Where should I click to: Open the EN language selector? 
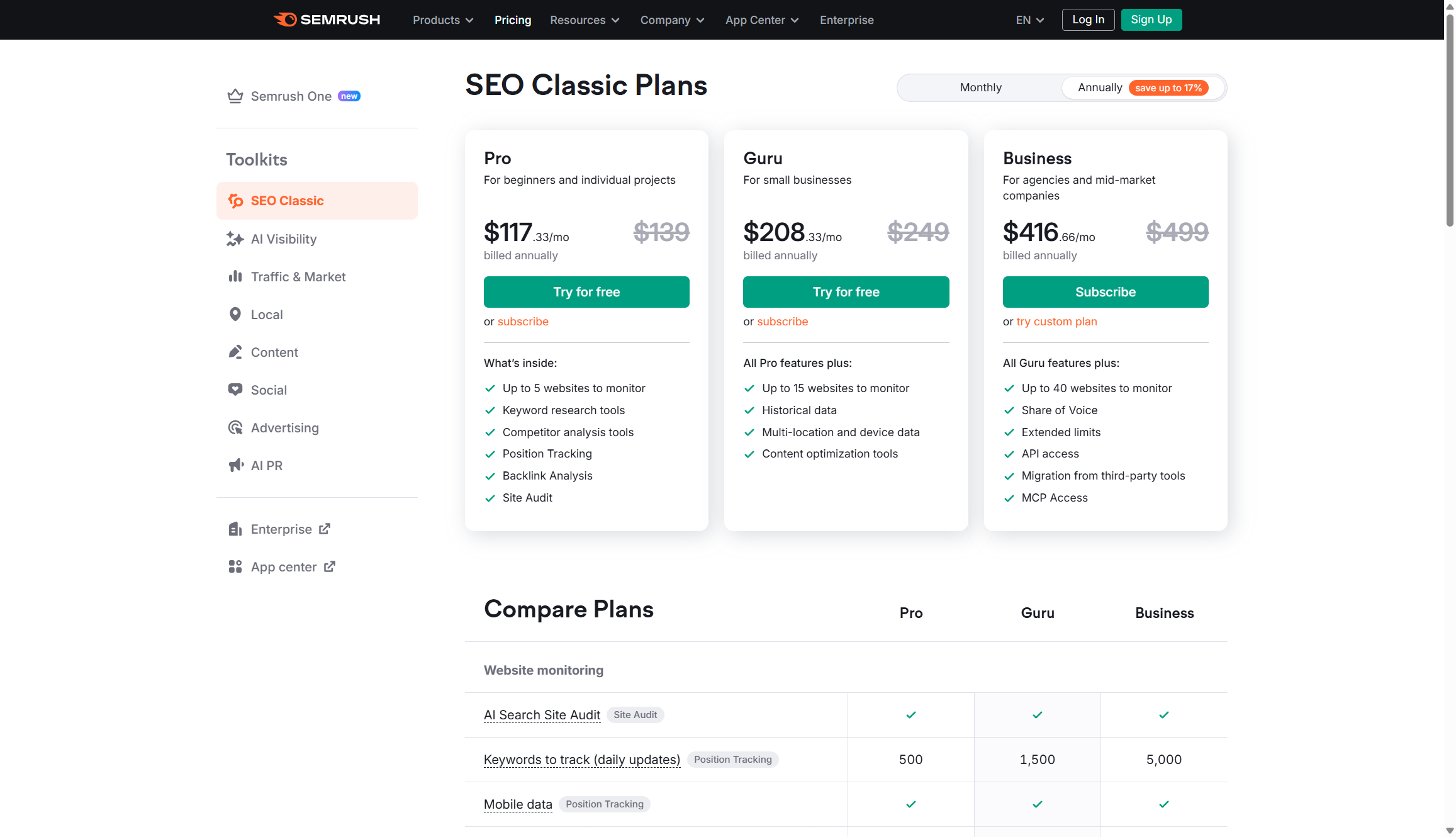pyautogui.click(x=1028, y=20)
